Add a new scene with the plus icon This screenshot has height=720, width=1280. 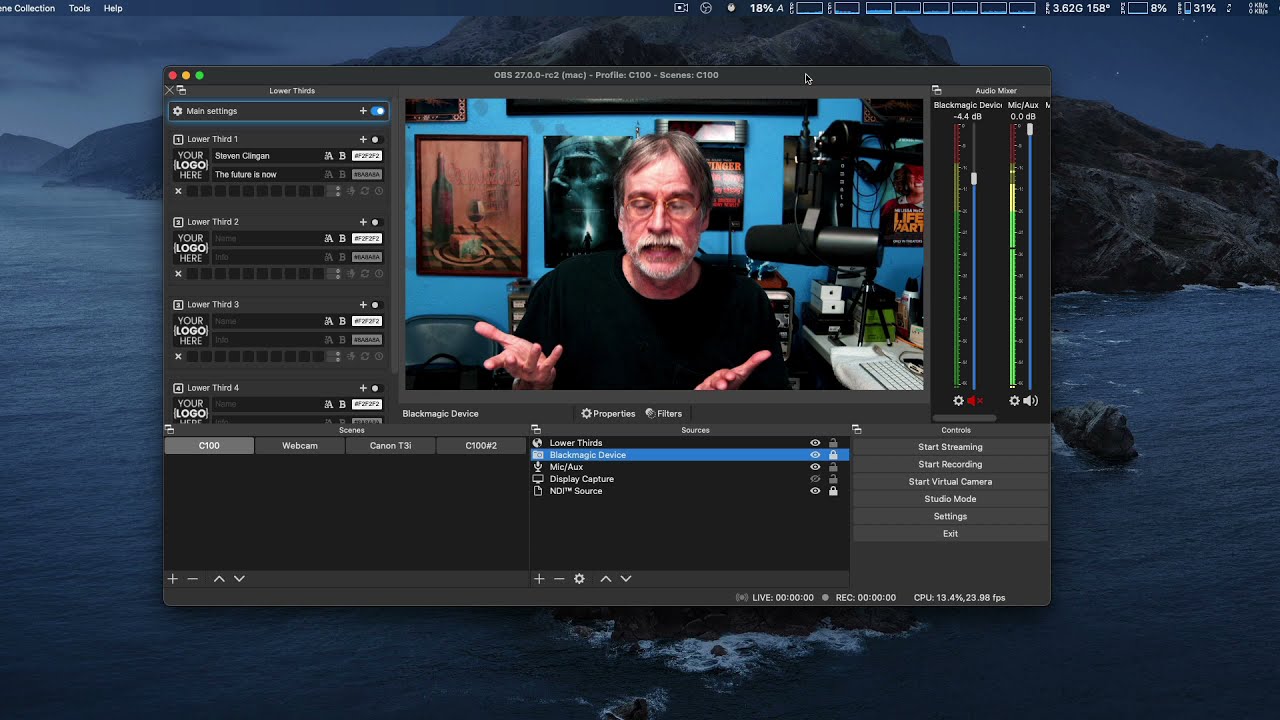point(173,579)
